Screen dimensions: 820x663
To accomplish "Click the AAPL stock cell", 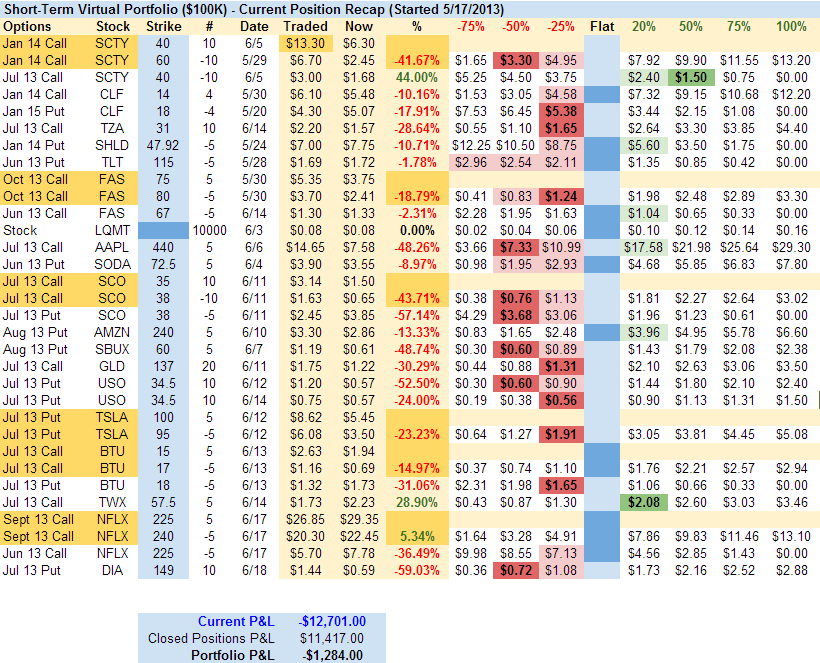I will [x=113, y=247].
